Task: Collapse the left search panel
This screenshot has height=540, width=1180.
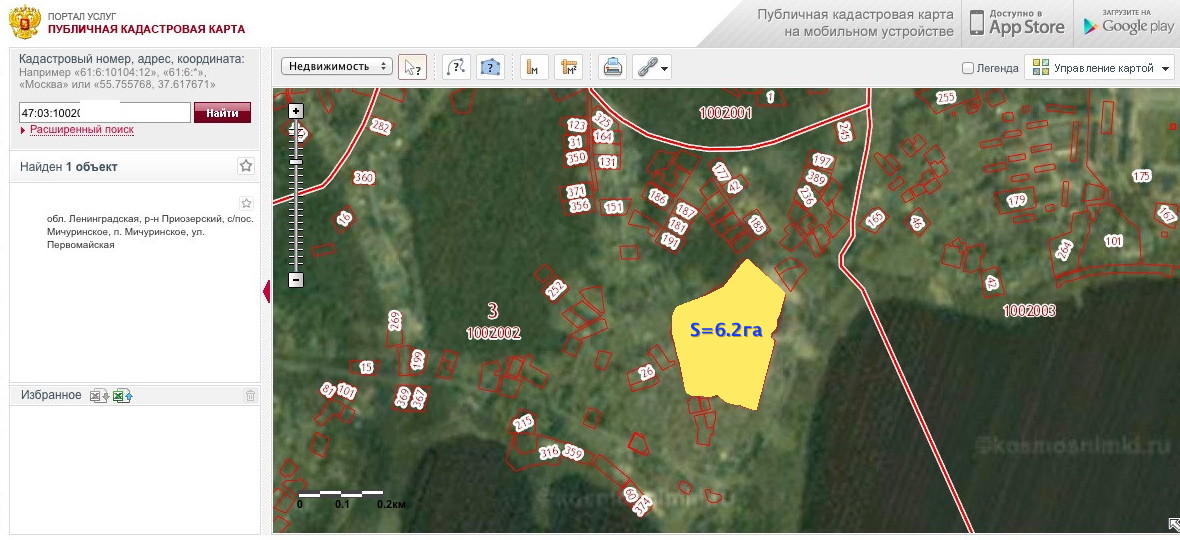Action: point(266,291)
